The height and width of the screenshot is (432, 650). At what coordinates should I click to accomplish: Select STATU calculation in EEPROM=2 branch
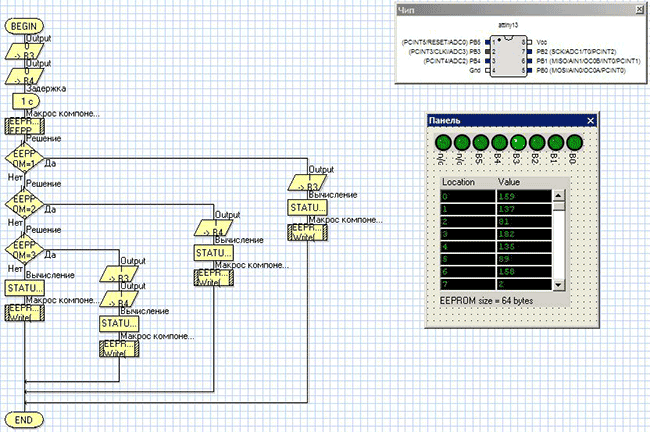tap(213, 253)
